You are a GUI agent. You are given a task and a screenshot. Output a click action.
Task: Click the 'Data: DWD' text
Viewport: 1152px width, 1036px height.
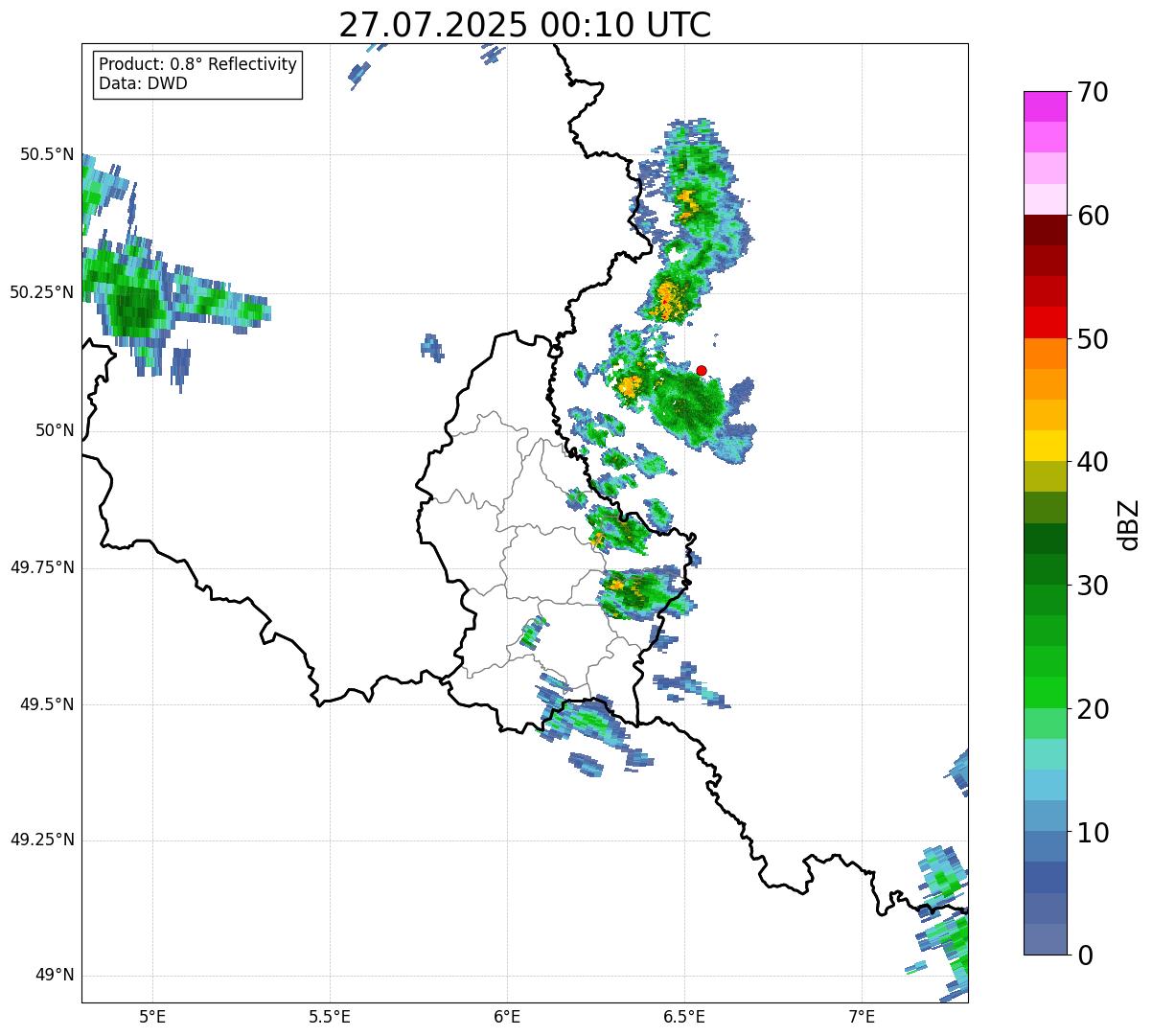click(x=143, y=83)
